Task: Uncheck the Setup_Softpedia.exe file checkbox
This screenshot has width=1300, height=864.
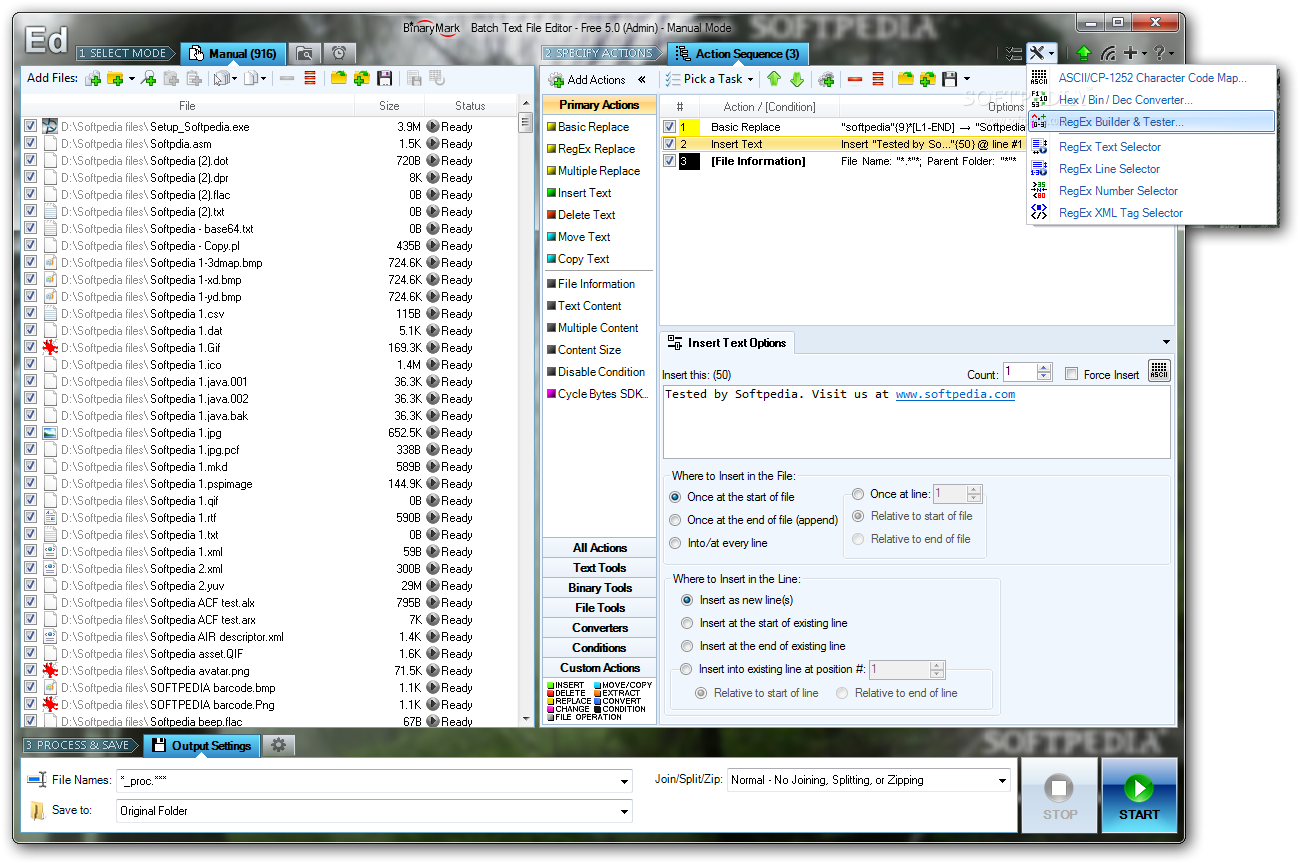Action: click(x=30, y=127)
